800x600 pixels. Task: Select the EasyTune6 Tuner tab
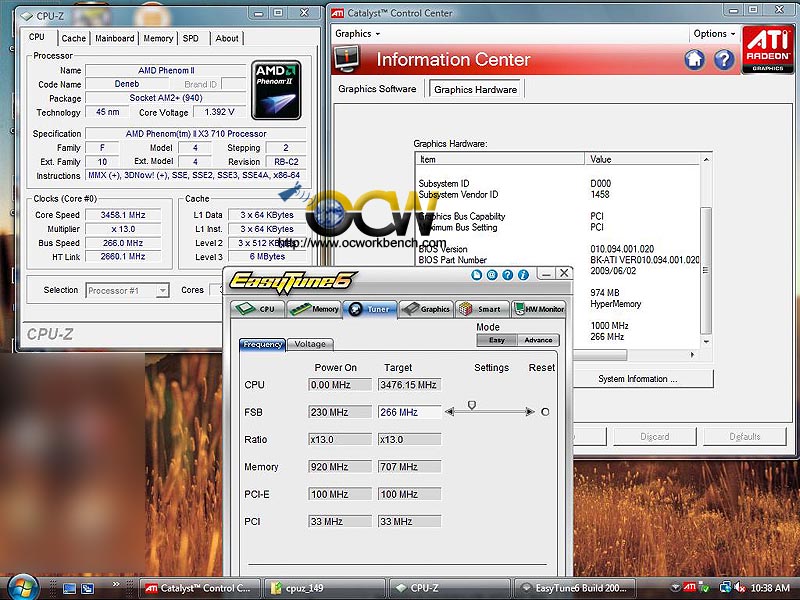coord(369,309)
